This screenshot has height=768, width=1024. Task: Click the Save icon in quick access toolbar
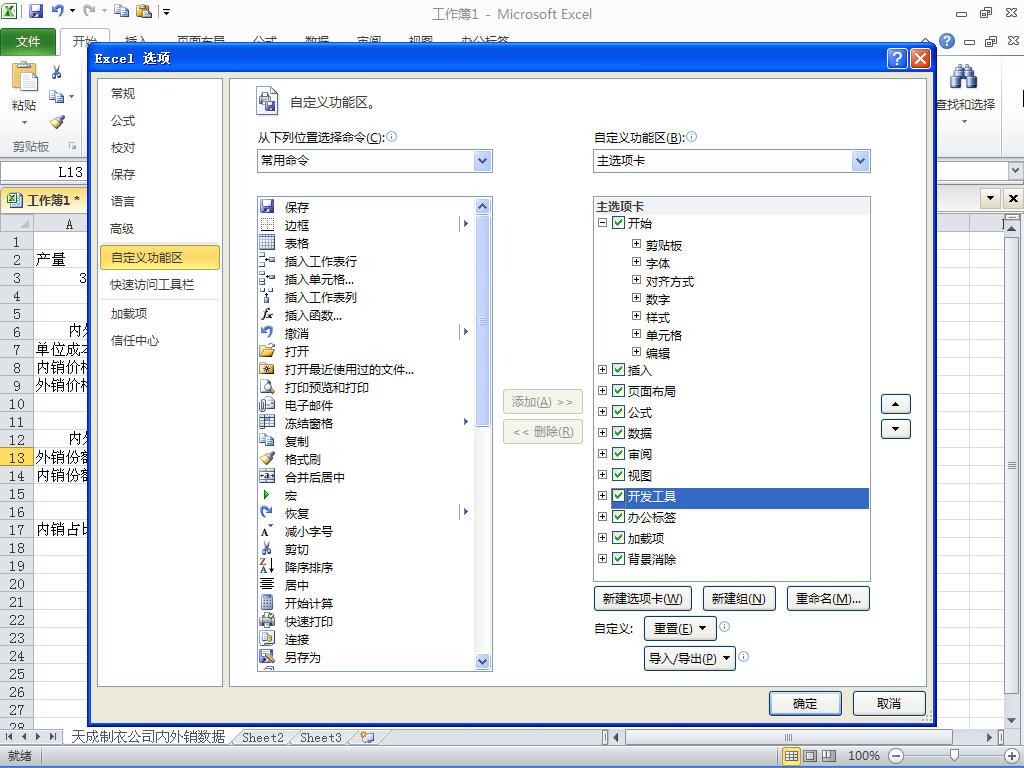click(x=36, y=10)
